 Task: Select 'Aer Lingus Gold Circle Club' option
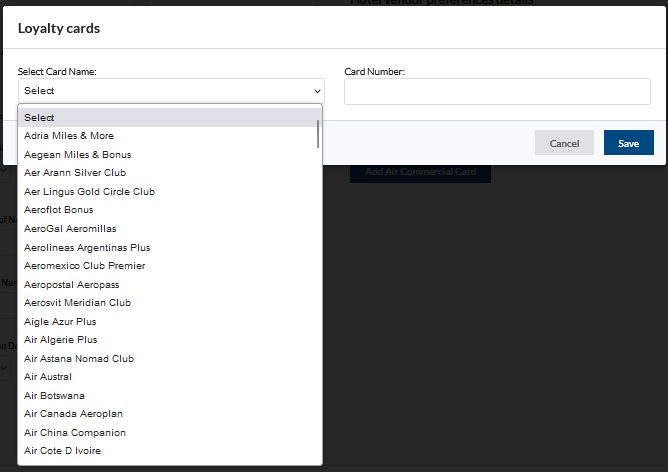[169, 192]
